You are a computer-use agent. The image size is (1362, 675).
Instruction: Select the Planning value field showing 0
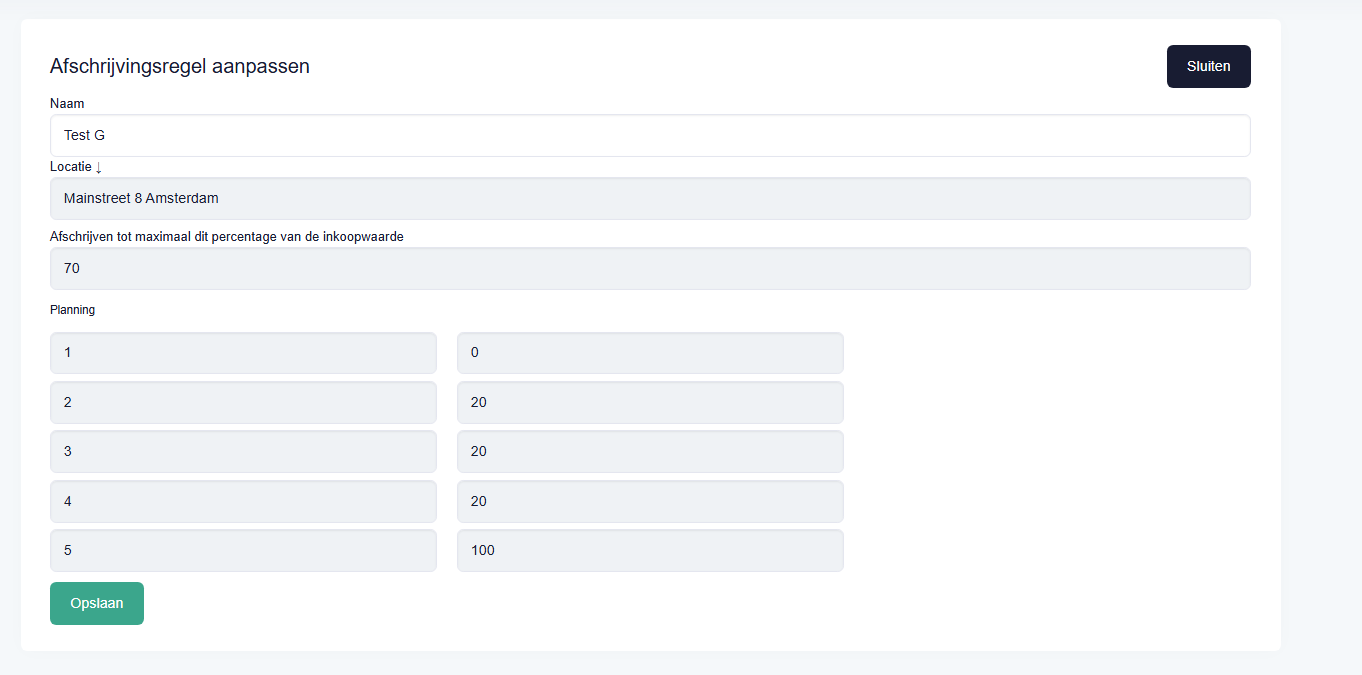[650, 352]
